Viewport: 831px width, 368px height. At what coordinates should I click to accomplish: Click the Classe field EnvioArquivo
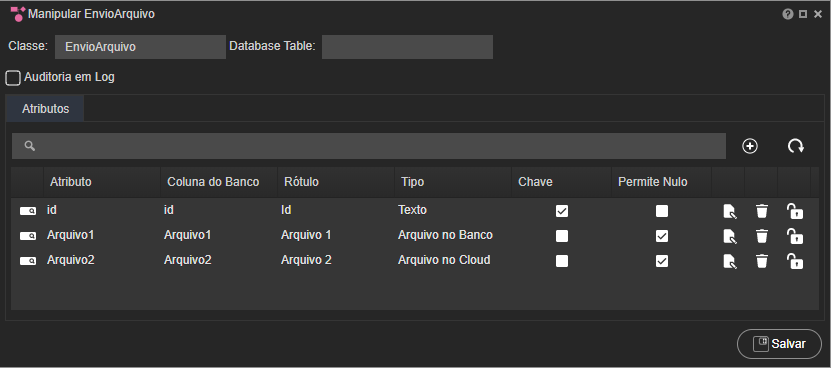tap(140, 47)
